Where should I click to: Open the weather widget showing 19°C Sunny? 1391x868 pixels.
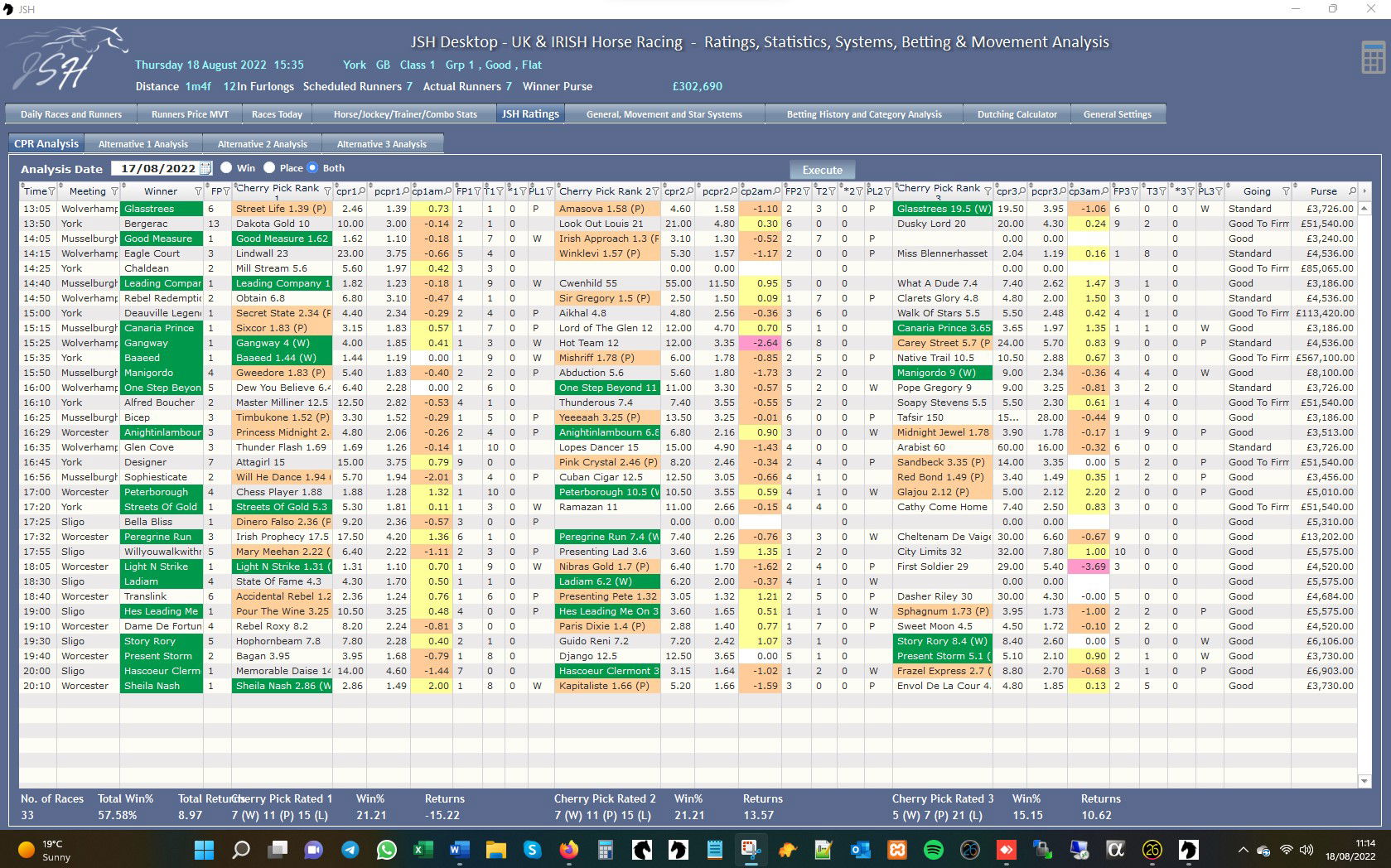point(43,850)
